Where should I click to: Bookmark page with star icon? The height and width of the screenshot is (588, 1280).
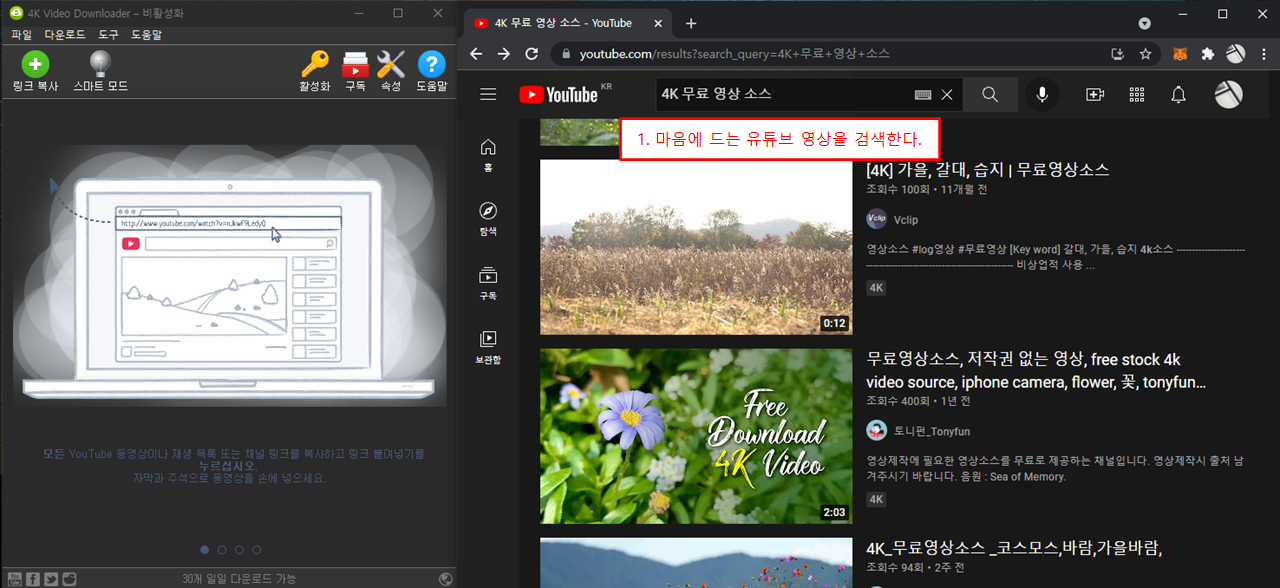[1146, 54]
